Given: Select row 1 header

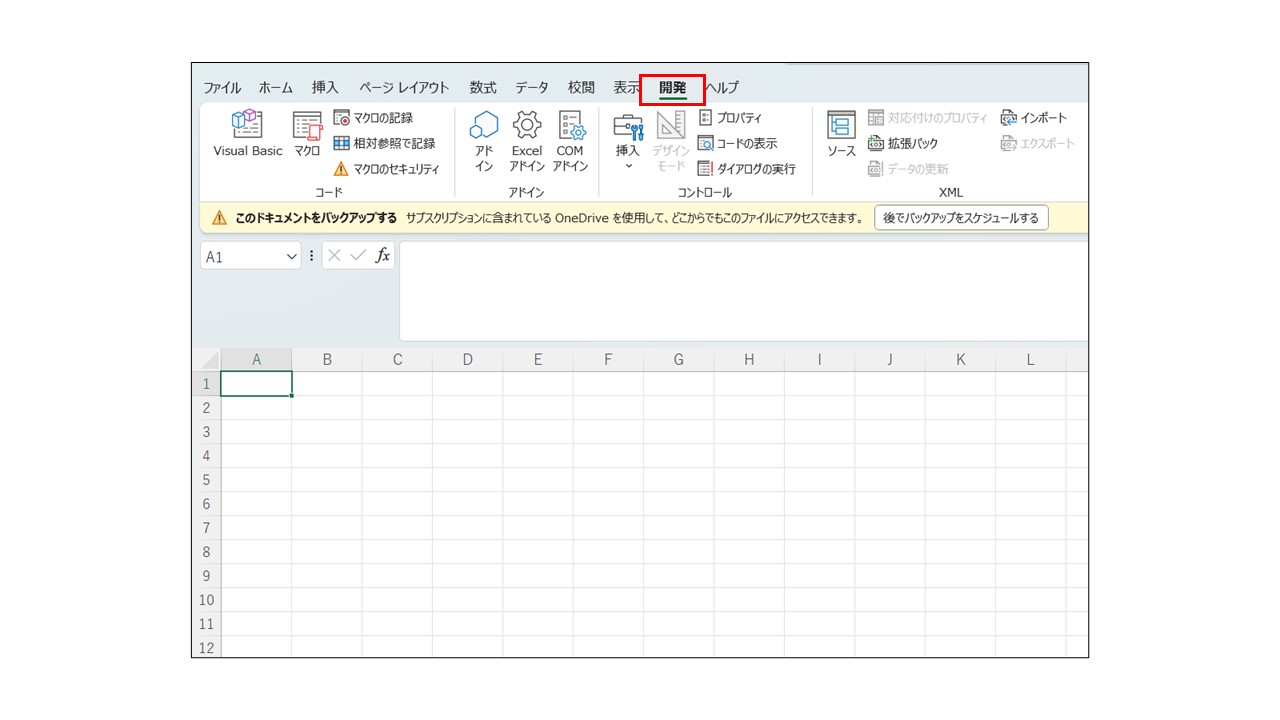Looking at the screenshot, I should point(207,384).
